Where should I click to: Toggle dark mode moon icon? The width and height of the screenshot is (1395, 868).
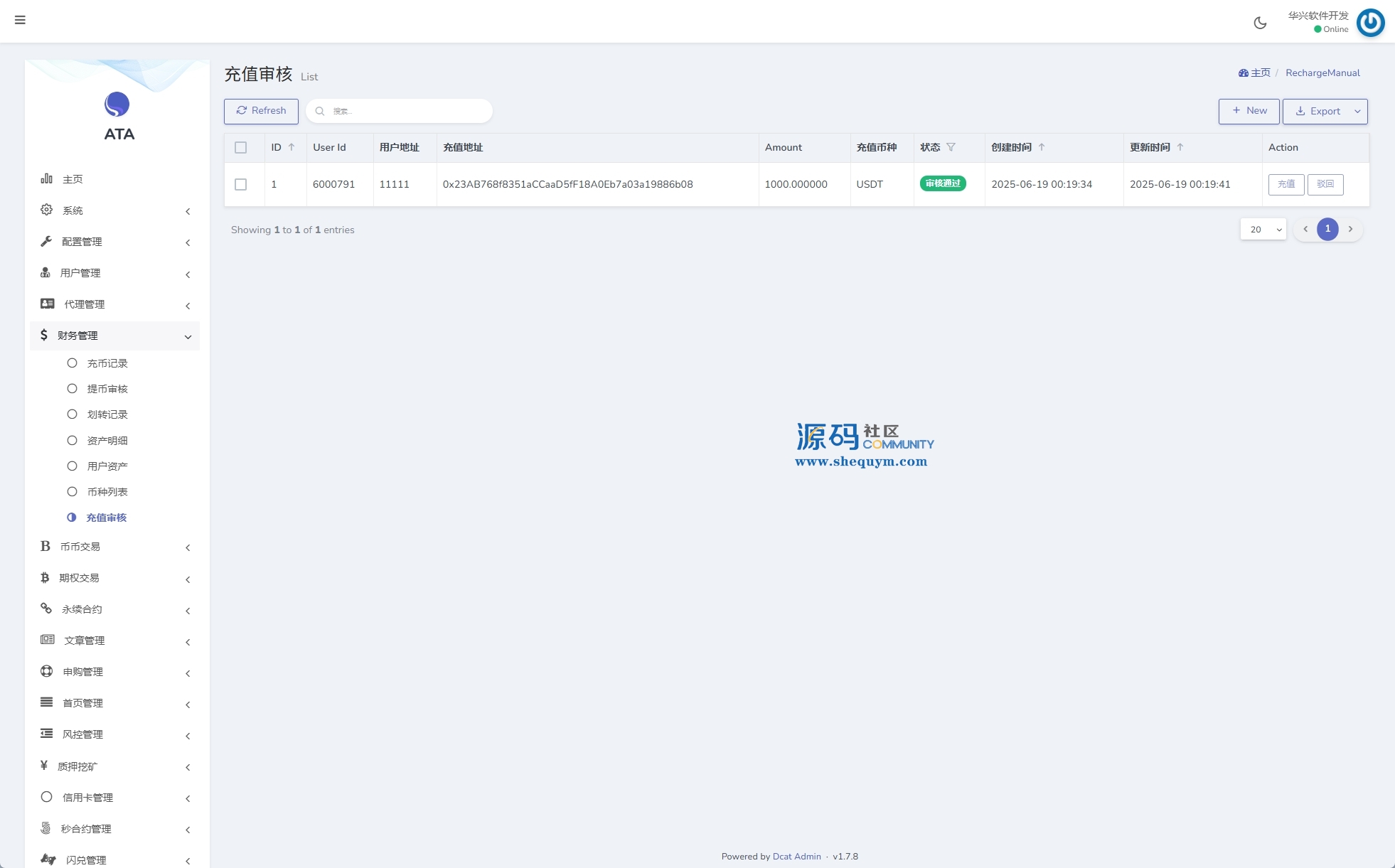click(x=1260, y=23)
